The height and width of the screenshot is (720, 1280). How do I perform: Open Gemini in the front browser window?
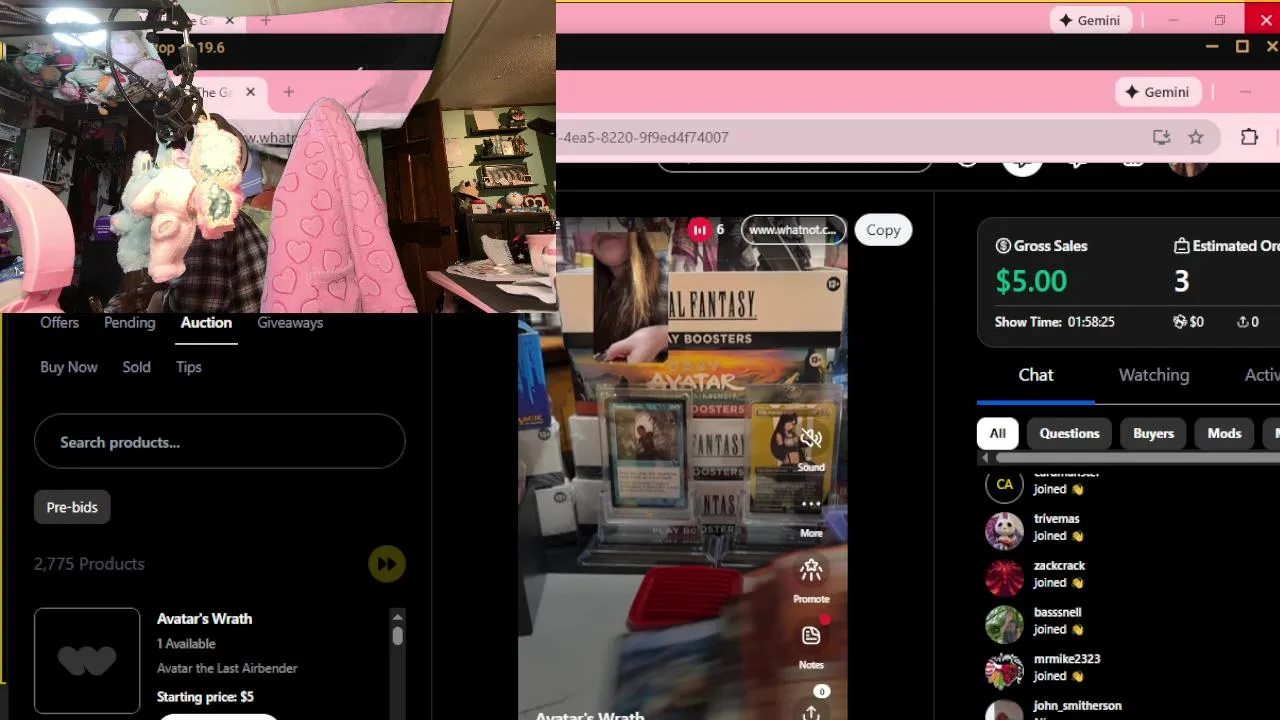tap(1157, 92)
